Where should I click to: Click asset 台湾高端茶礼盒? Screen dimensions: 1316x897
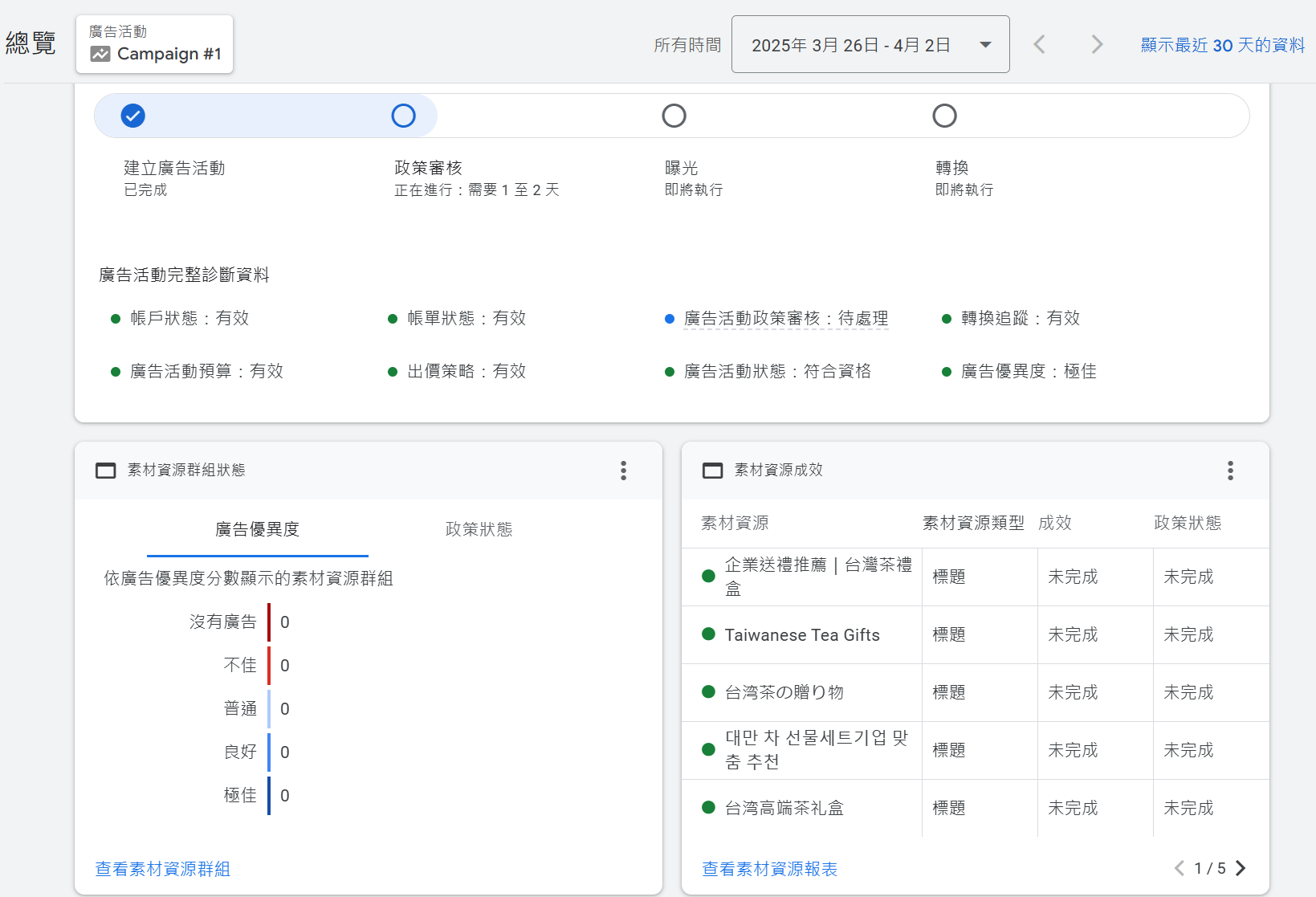click(784, 808)
